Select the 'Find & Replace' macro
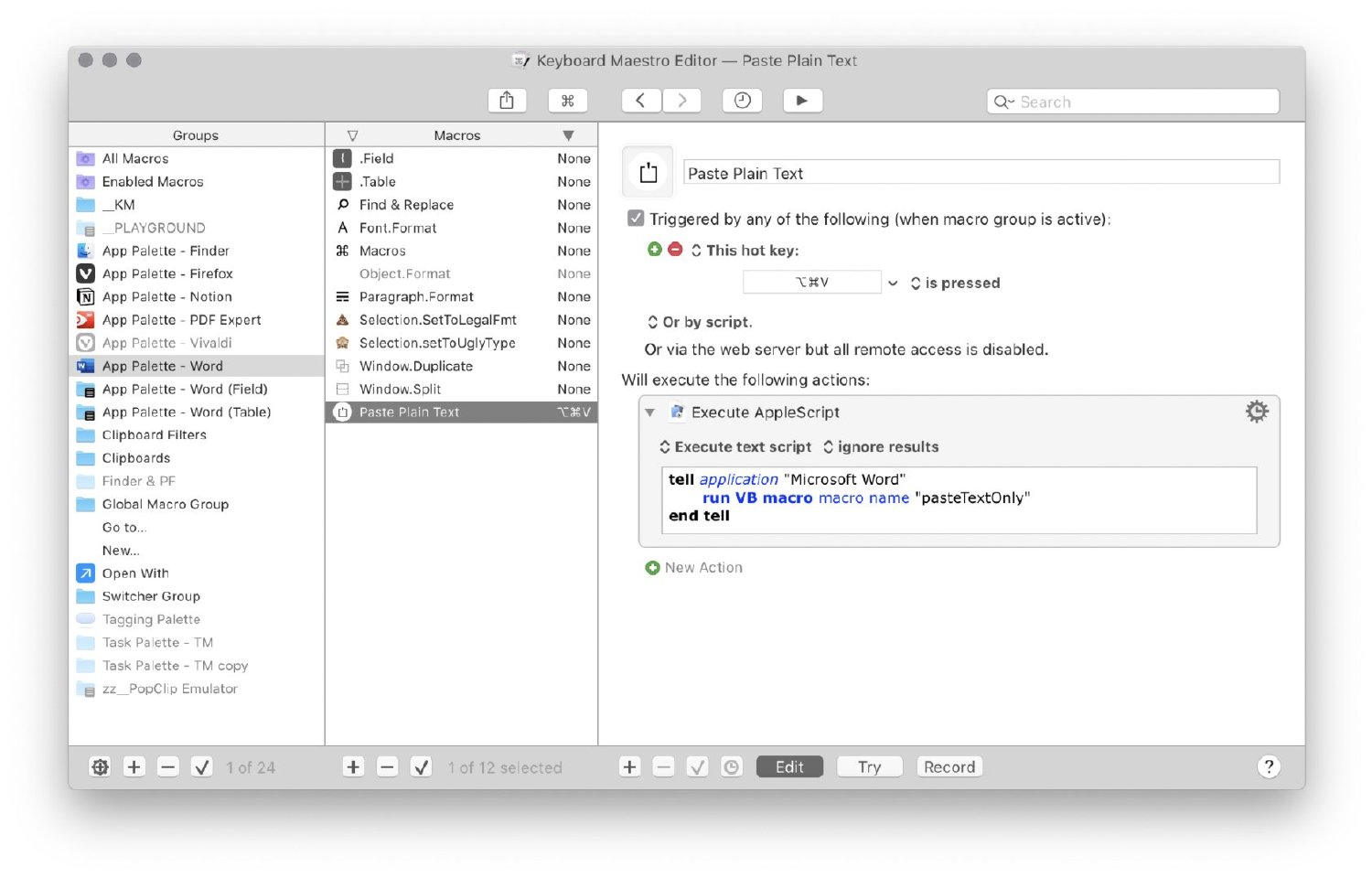 click(406, 205)
